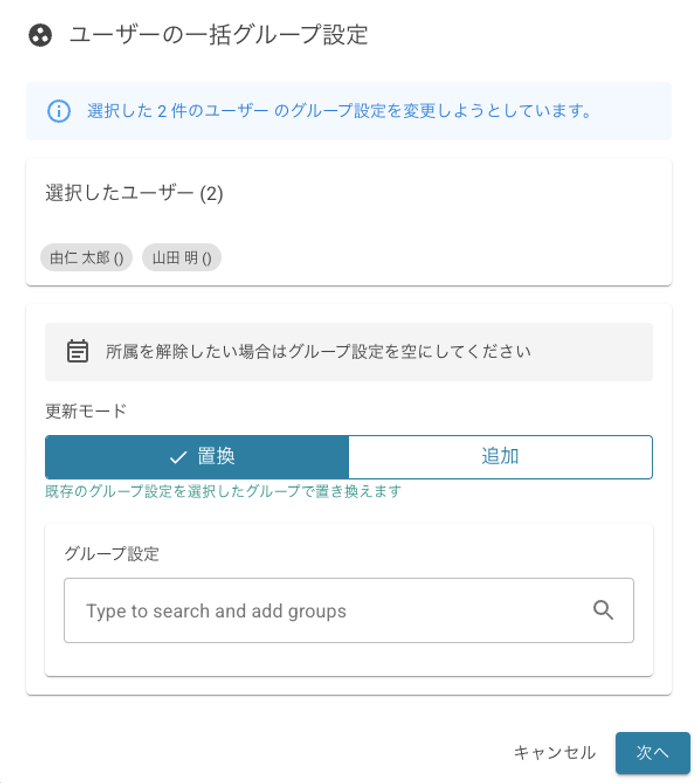Switch the update mode to 追加
Screen dimensions: 697x783
click(500, 457)
